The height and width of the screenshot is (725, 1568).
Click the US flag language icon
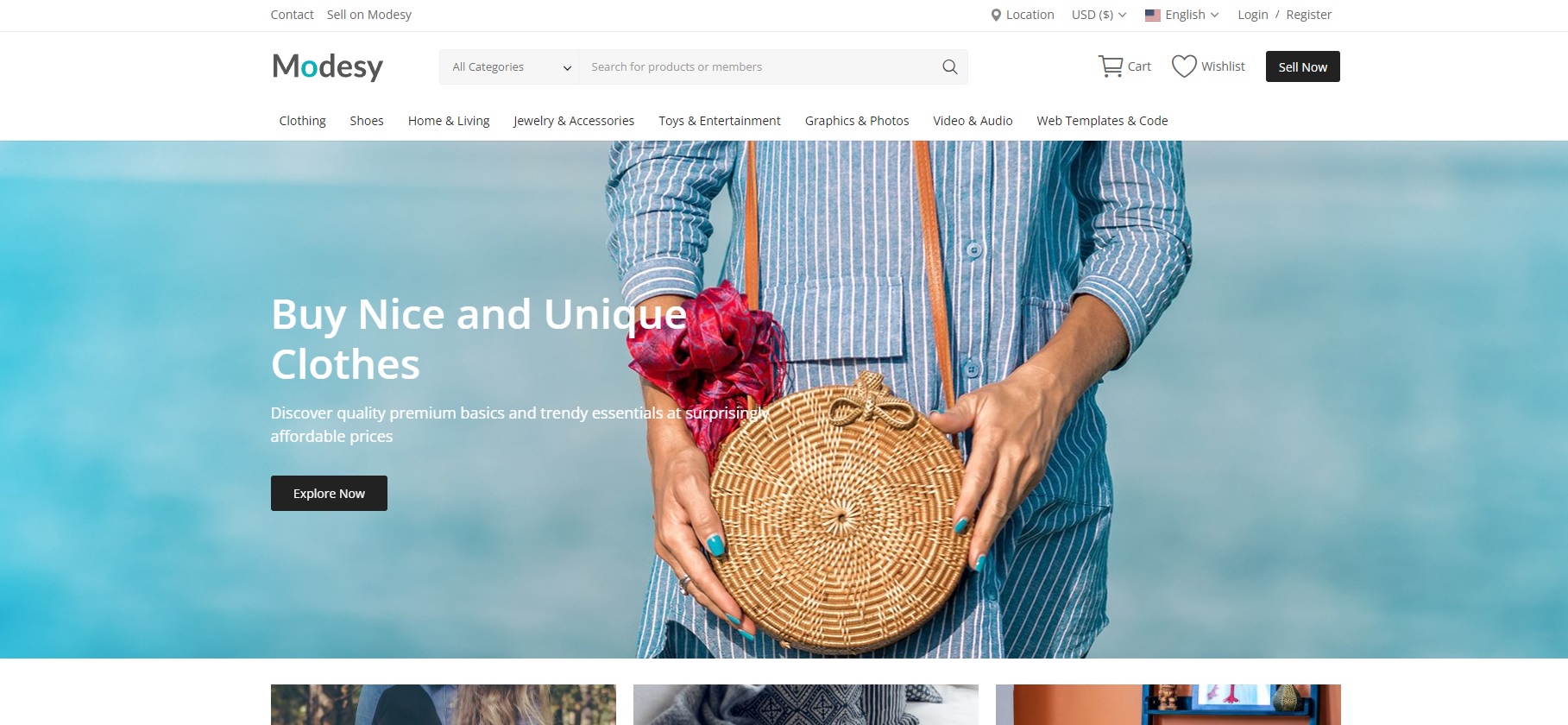coord(1153,15)
